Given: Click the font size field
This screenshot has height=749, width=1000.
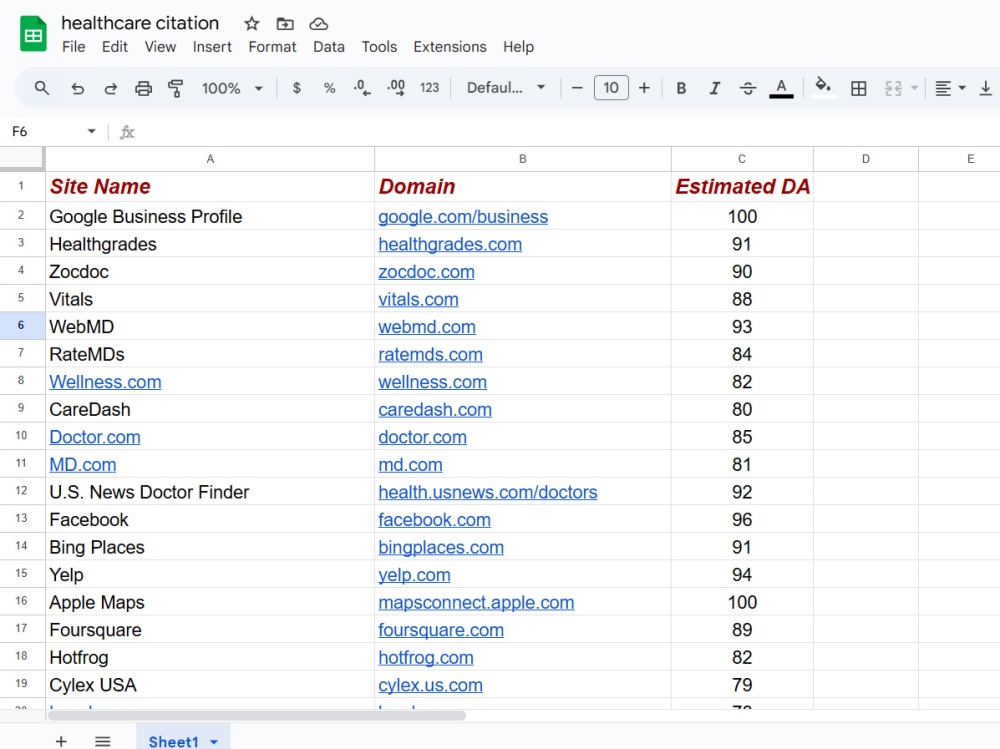Looking at the screenshot, I should [x=611, y=88].
